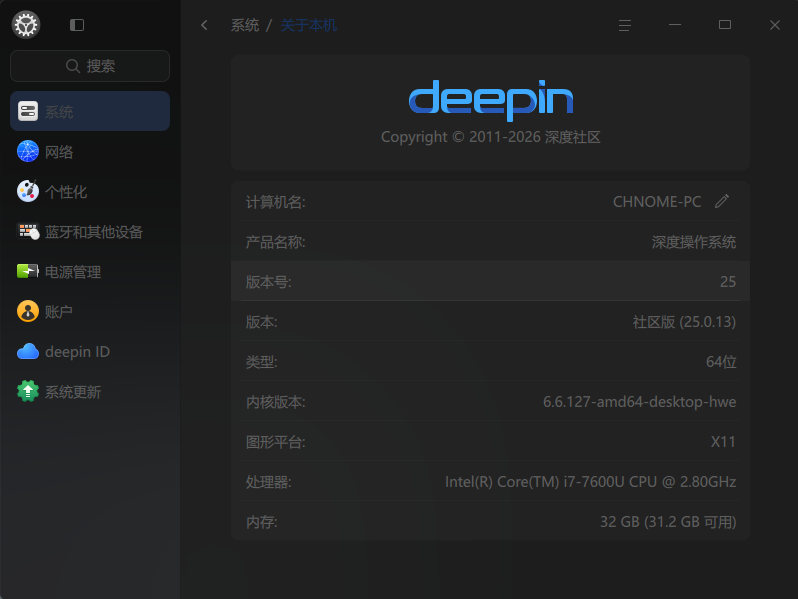
Task: Go back using the left arrow
Action: (x=204, y=25)
